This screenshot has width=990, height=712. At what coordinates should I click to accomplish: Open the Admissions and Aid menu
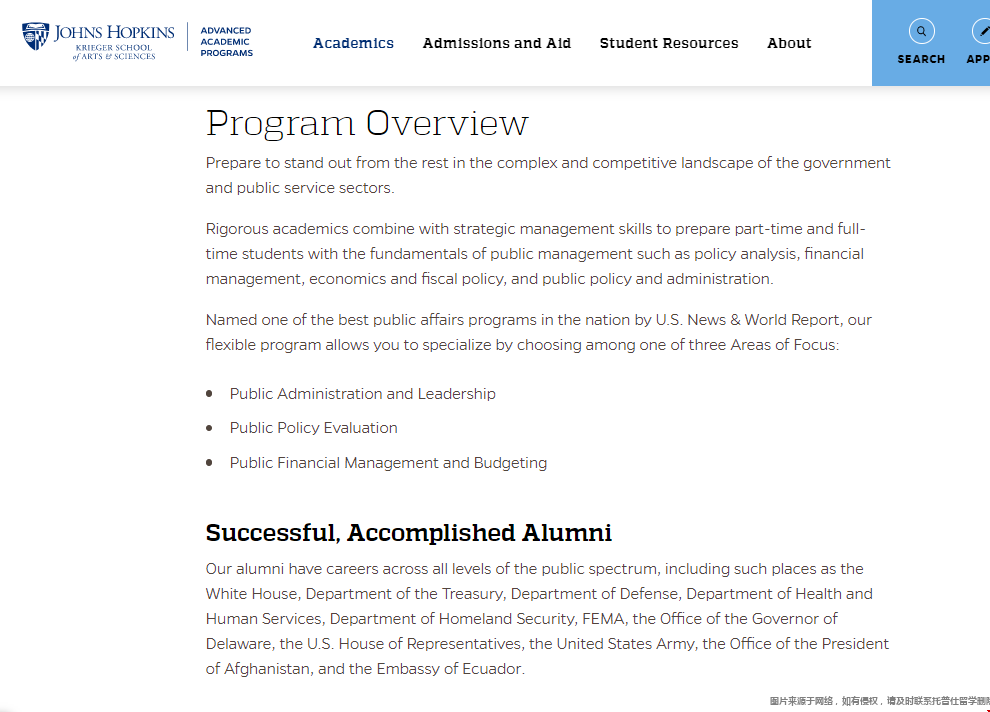tap(496, 43)
